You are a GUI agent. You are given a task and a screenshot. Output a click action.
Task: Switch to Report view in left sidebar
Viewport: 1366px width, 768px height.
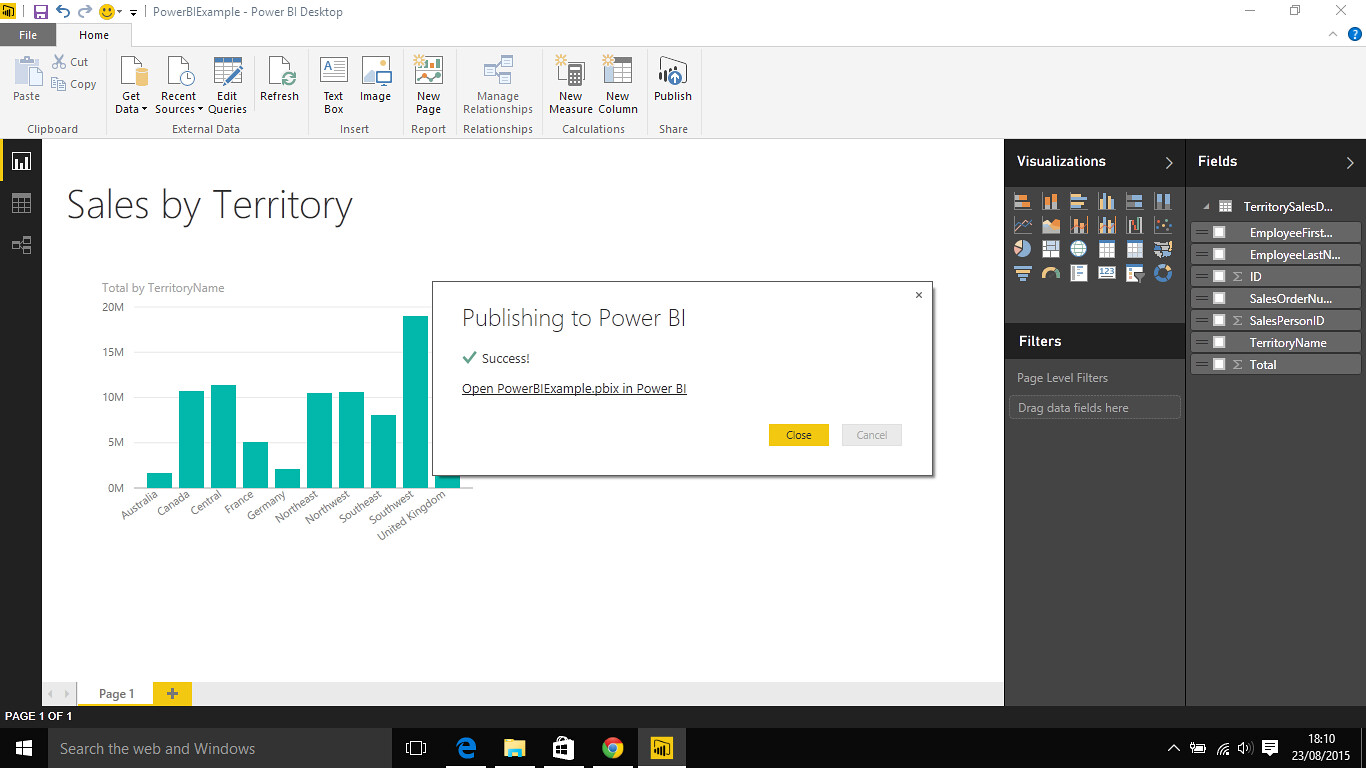click(x=21, y=161)
